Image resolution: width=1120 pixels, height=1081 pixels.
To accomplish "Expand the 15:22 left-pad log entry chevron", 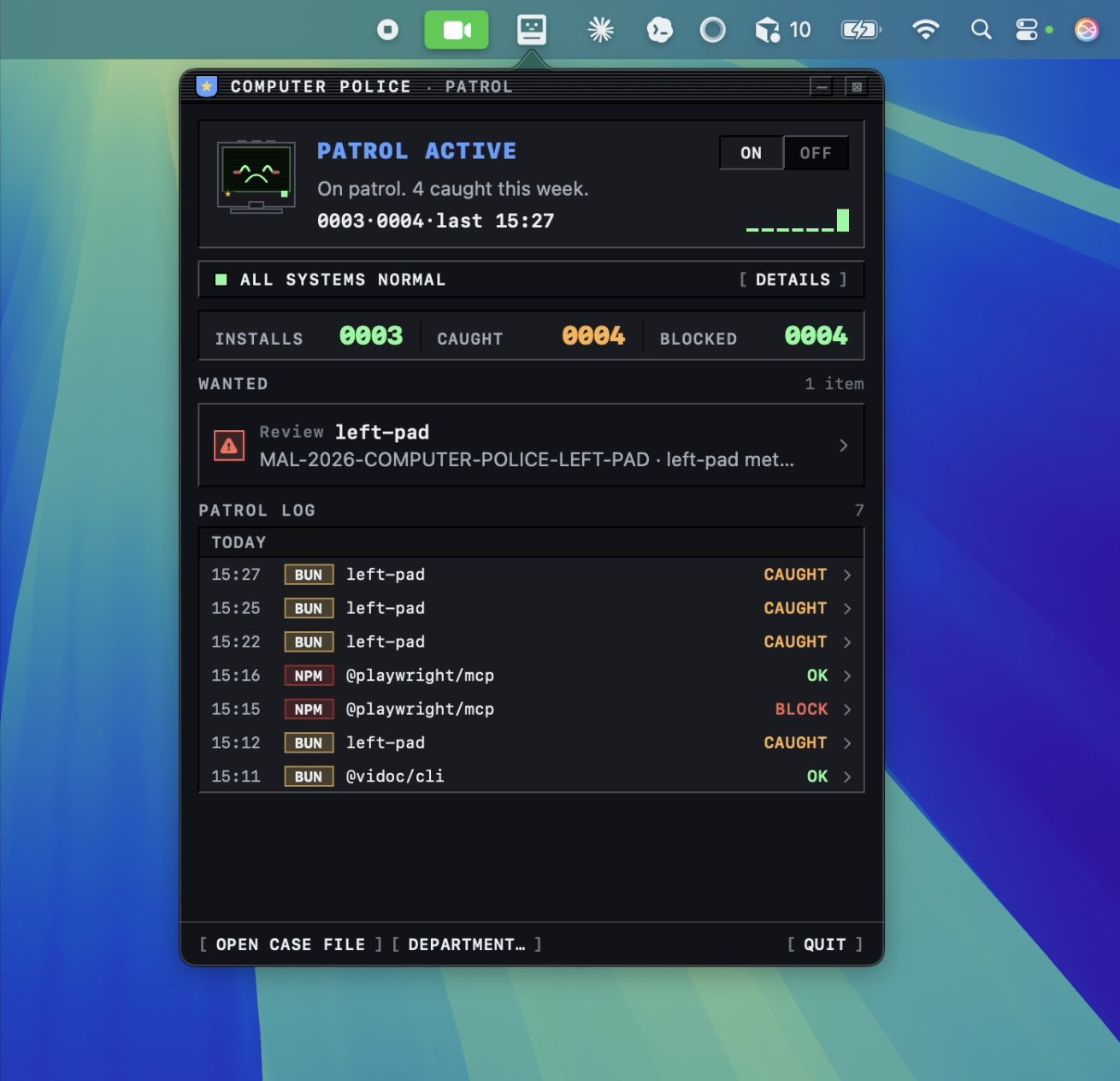I will 847,642.
